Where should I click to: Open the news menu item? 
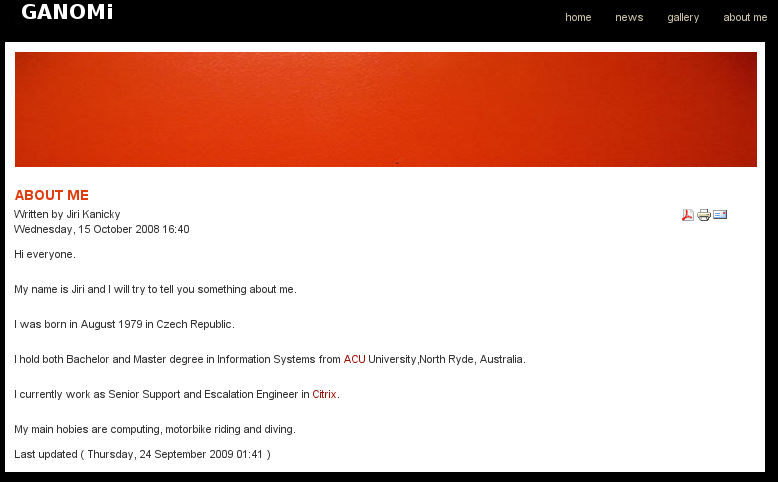point(629,17)
